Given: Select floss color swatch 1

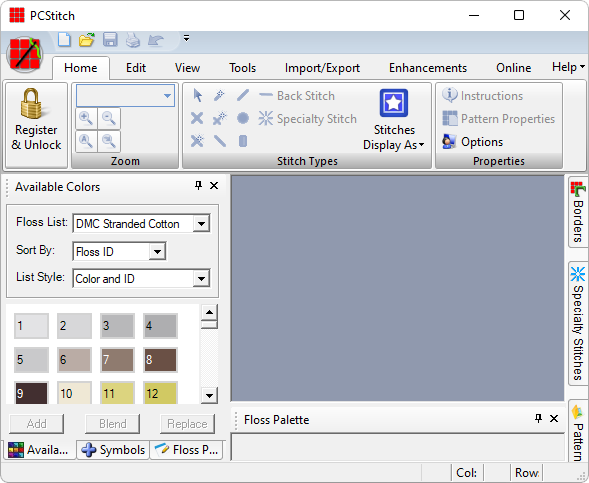Looking at the screenshot, I should pyautogui.click(x=31, y=326).
